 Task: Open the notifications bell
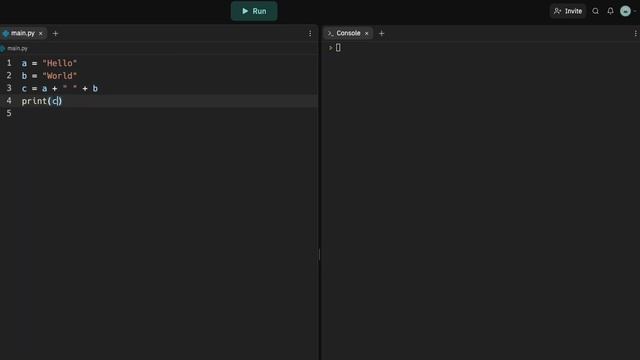tap(610, 11)
